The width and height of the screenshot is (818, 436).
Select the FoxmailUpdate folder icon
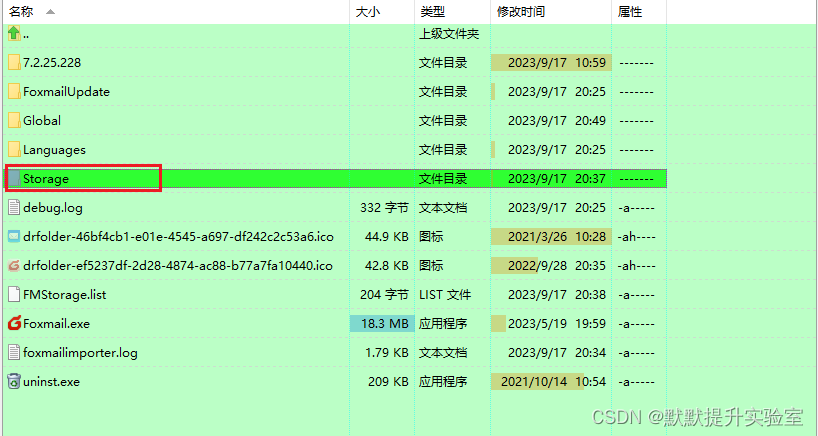click(14, 92)
